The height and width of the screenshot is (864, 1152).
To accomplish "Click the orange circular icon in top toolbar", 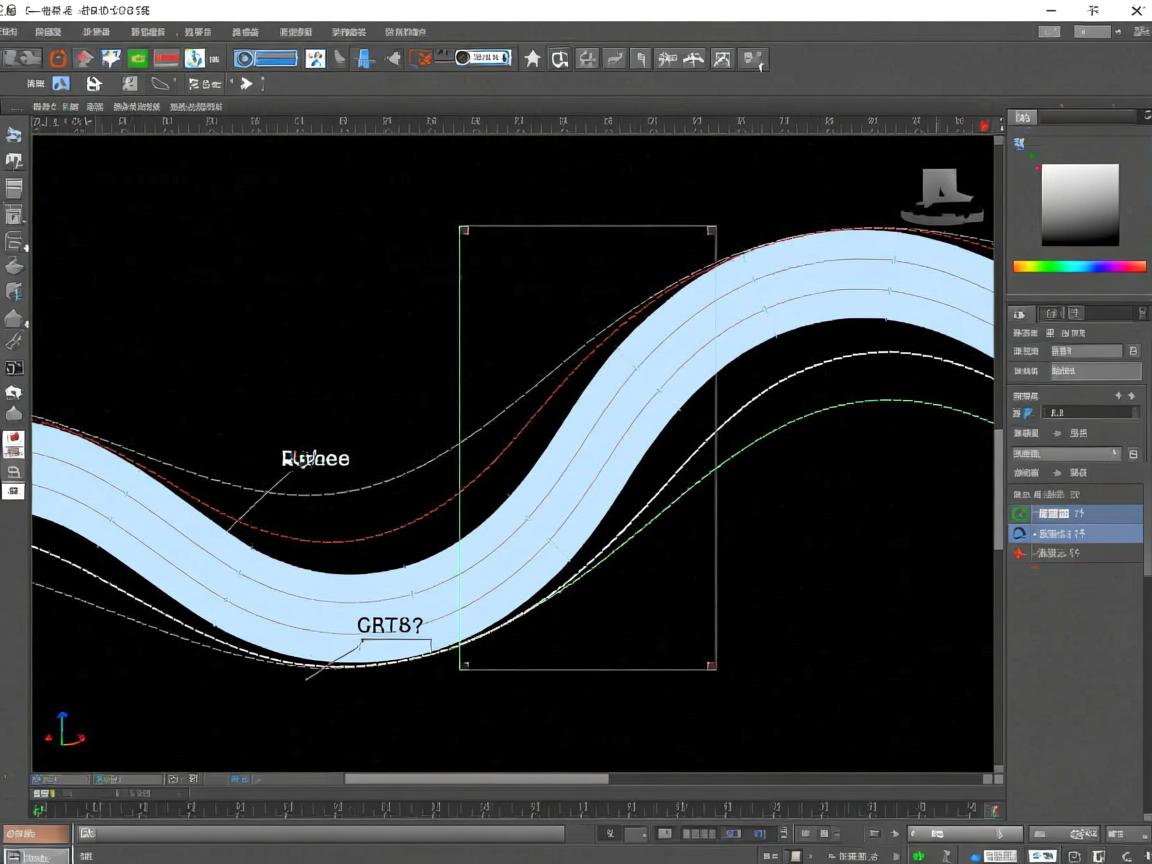I will [58, 59].
